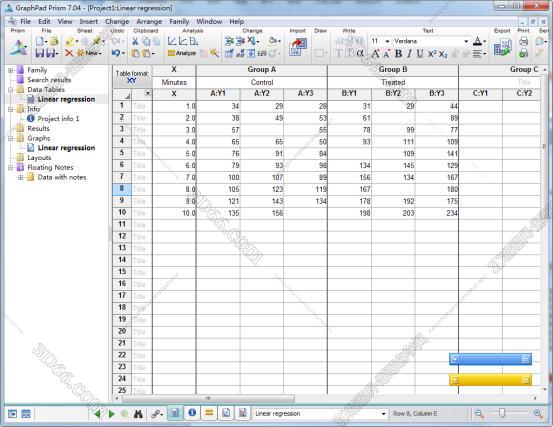Select Project info 1 in navigator
The height and width of the screenshot is (427, 553).
(x=58, y=118)
